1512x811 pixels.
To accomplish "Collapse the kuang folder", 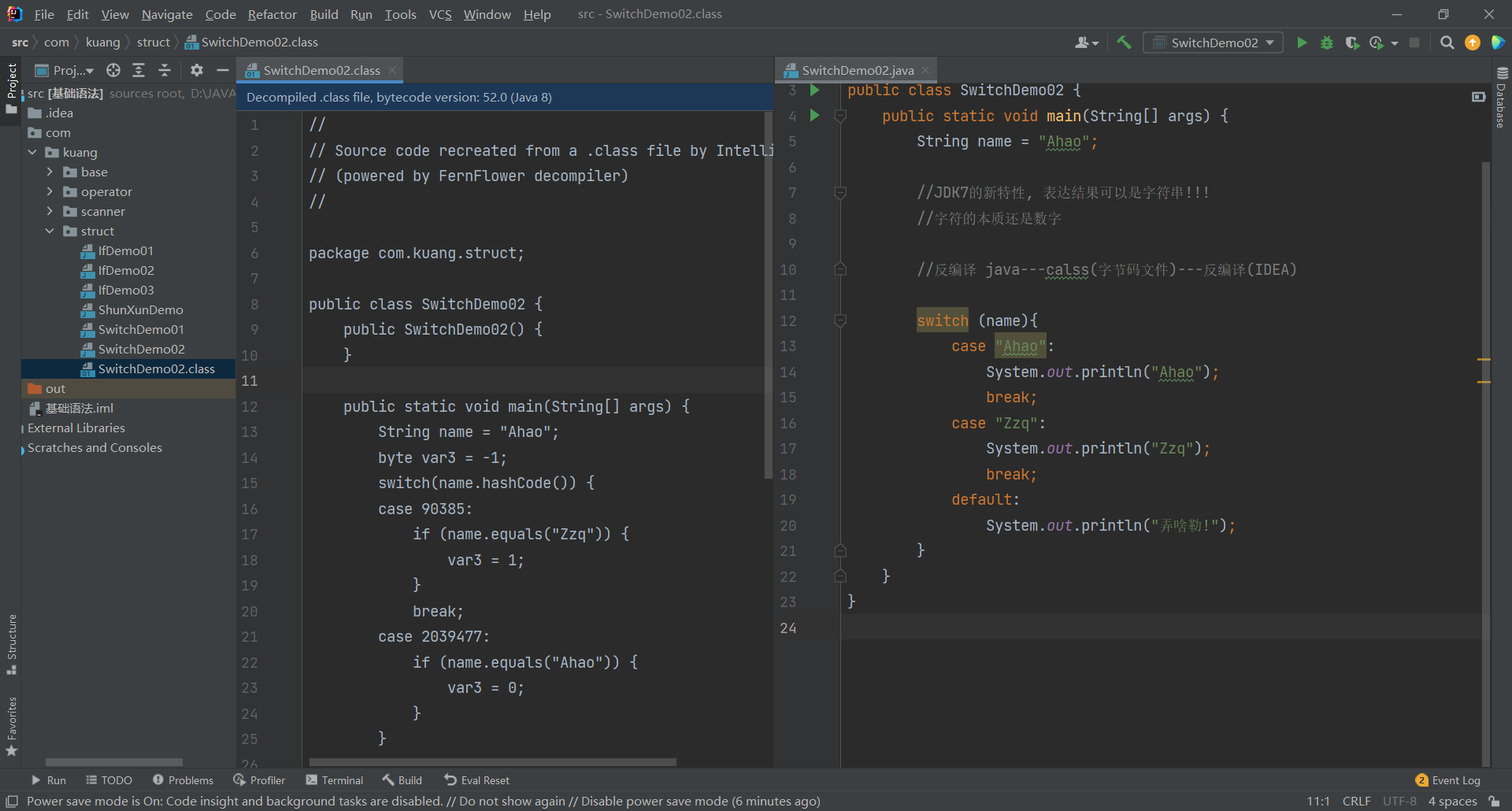I will 32,152.
